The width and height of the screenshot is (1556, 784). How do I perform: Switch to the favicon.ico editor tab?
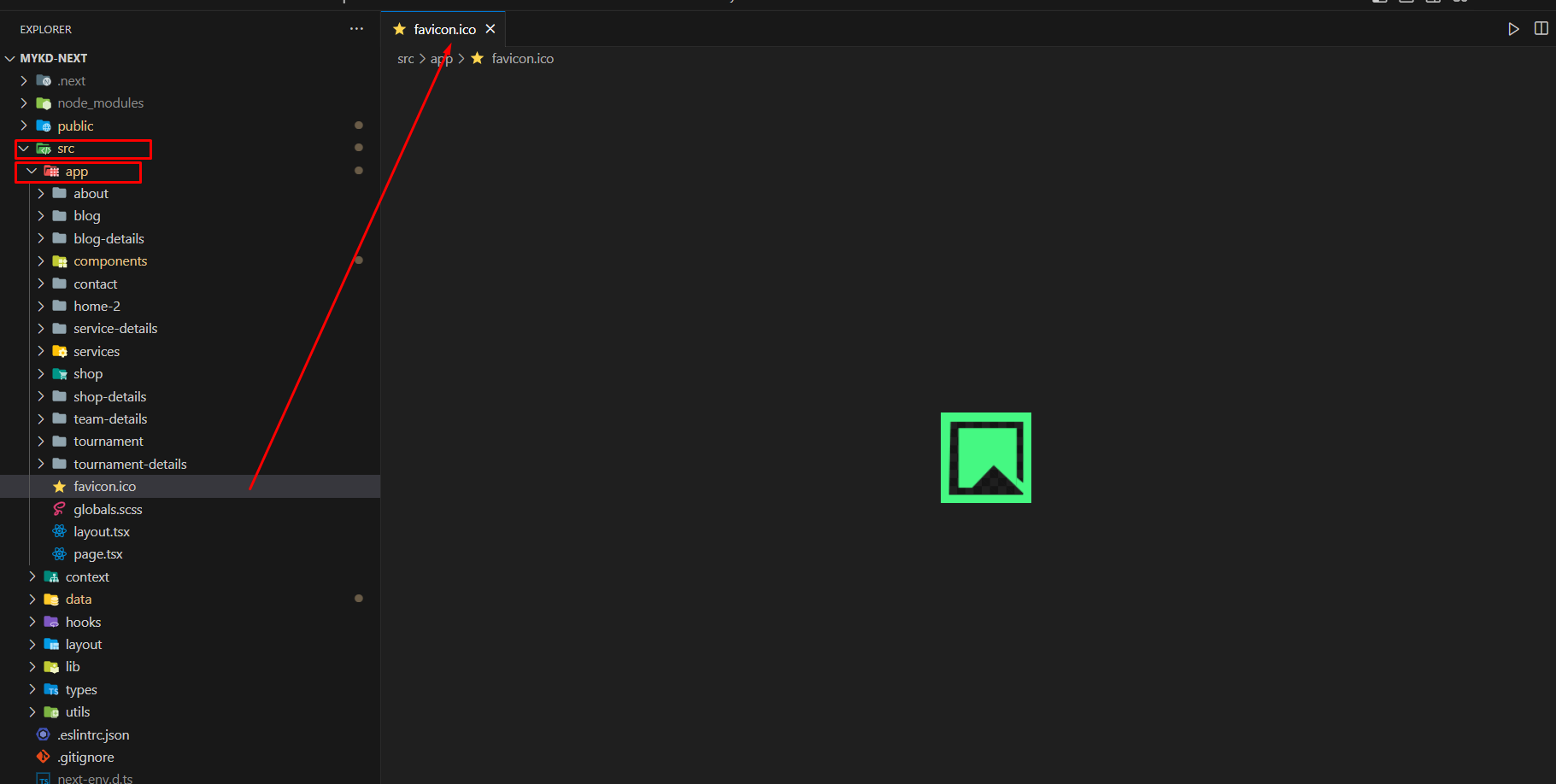point(443,29)
